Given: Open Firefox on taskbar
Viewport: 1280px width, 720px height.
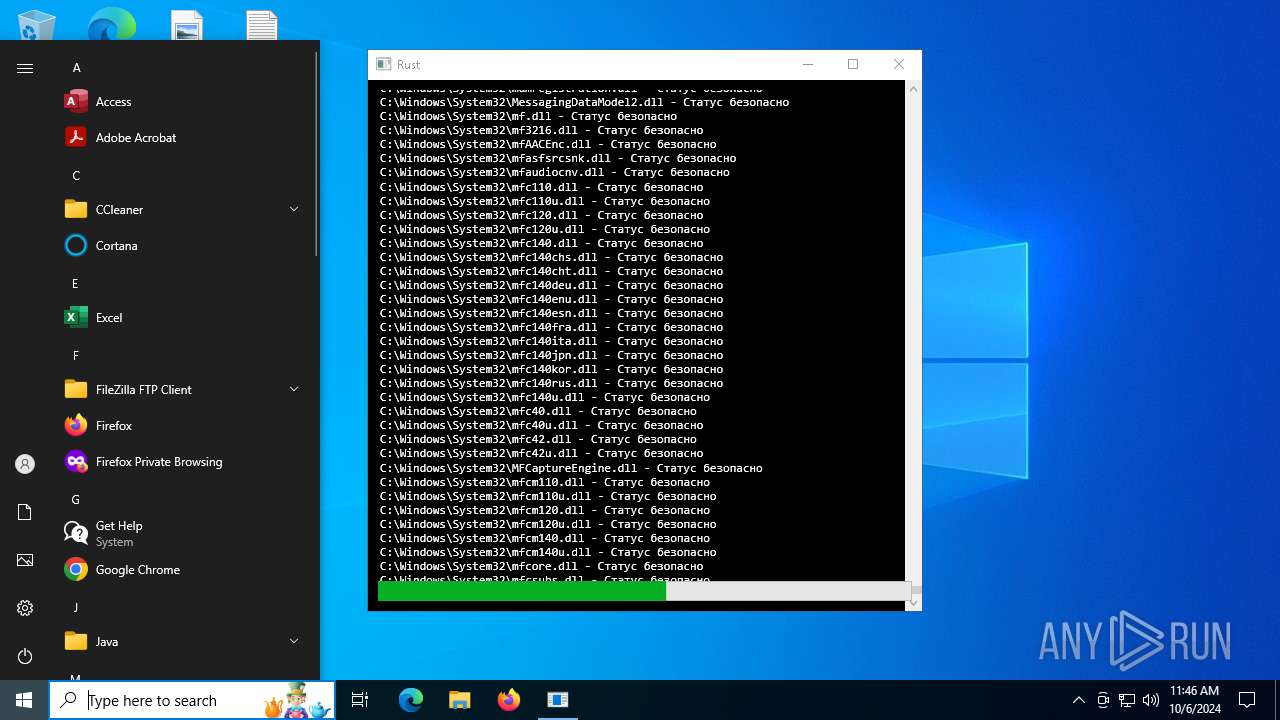Looking at the screenshot, I should coord(508,700).
